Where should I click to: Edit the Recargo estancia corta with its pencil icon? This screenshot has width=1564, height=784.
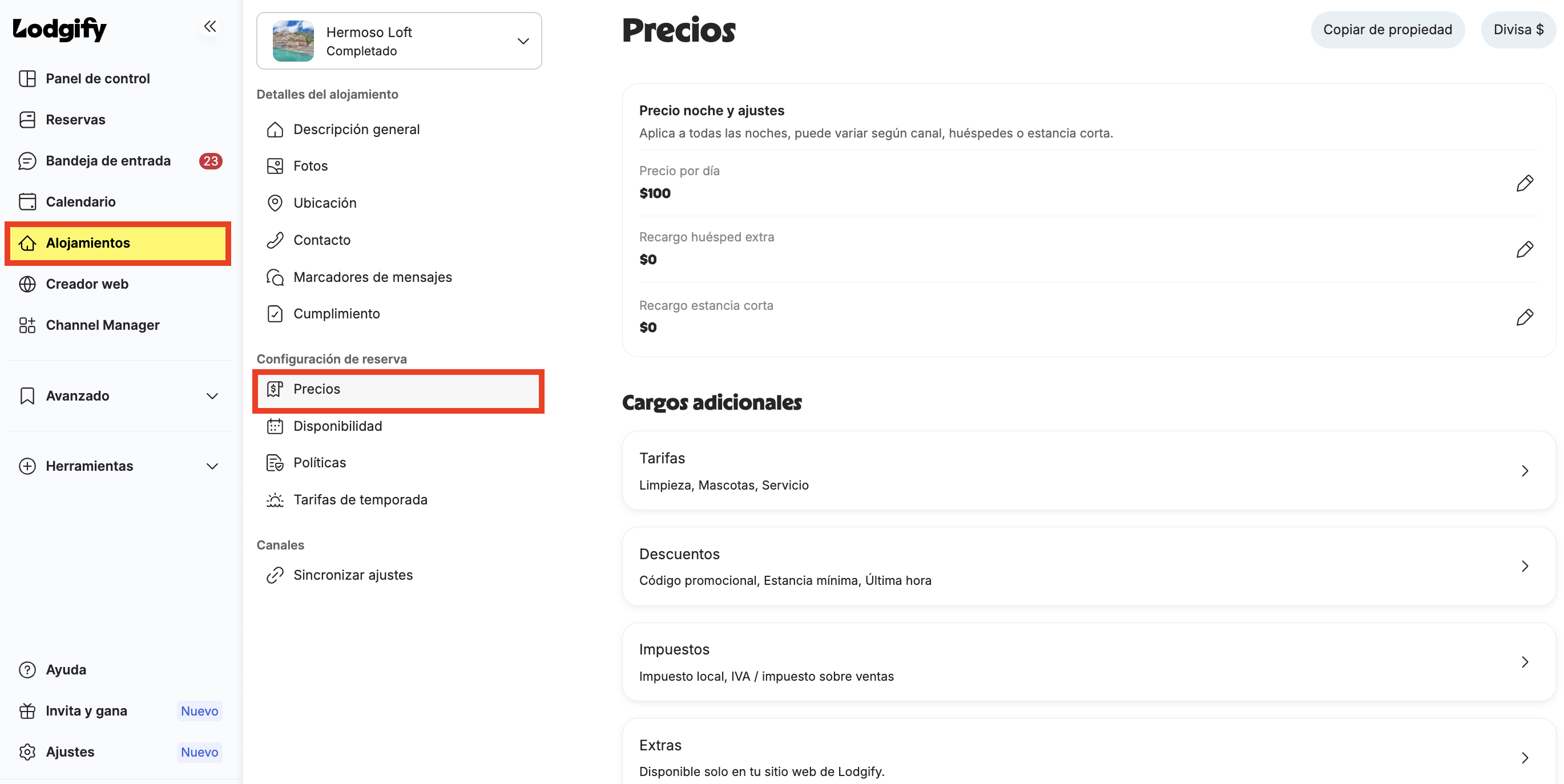1525,317
